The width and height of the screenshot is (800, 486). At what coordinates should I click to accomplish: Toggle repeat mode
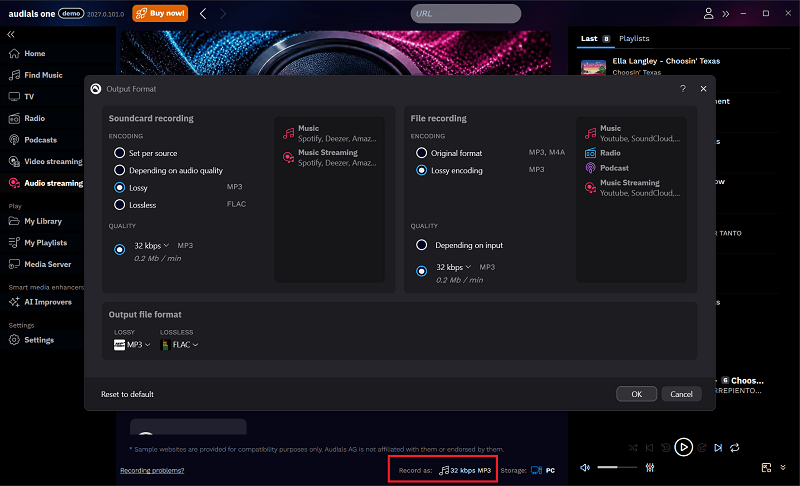735,448
